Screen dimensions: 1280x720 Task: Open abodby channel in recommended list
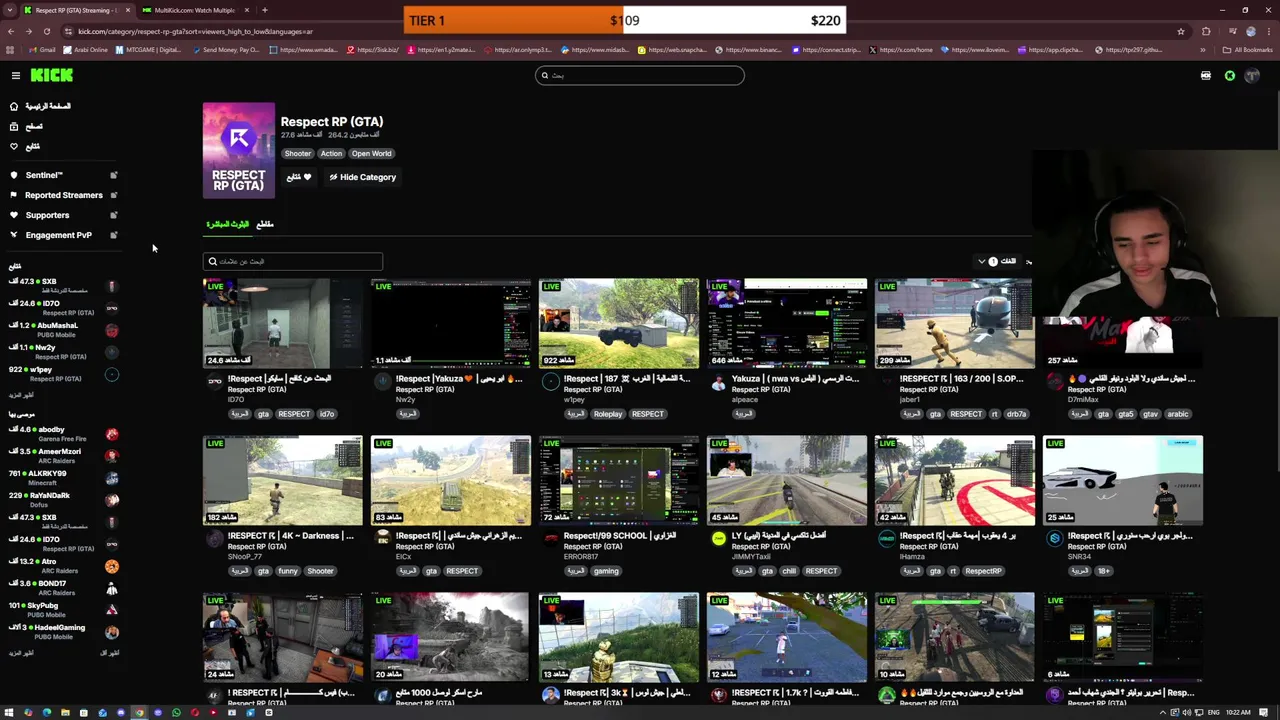click(x=64, y=433)
